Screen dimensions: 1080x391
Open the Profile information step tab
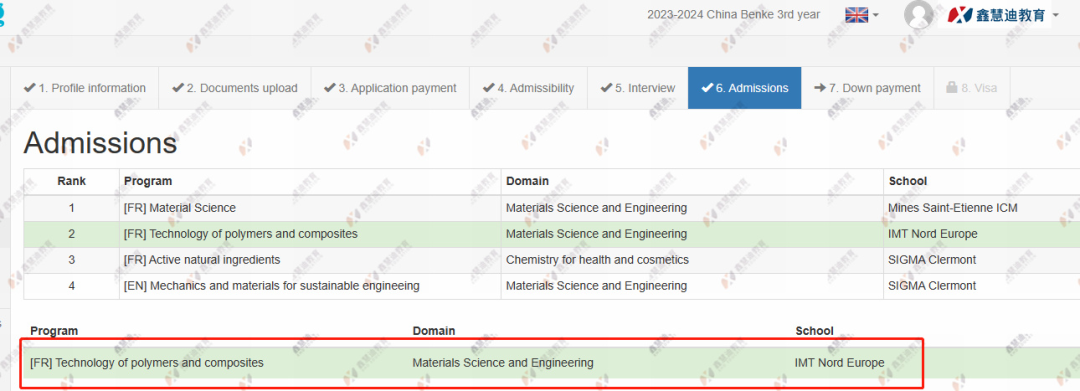coord(85,88)
